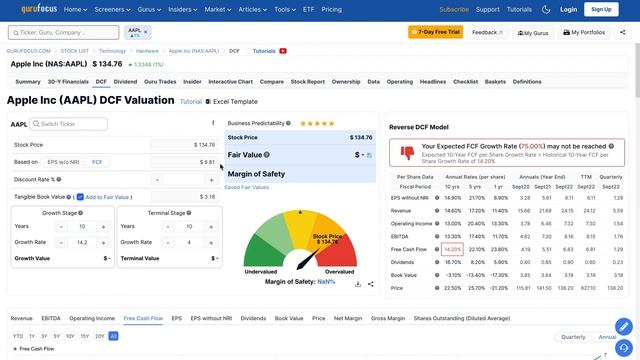Viewport: 640px width, 360px height.
Task: Click the 7-Day Free Trial button
Action: [x=436, y=32]
